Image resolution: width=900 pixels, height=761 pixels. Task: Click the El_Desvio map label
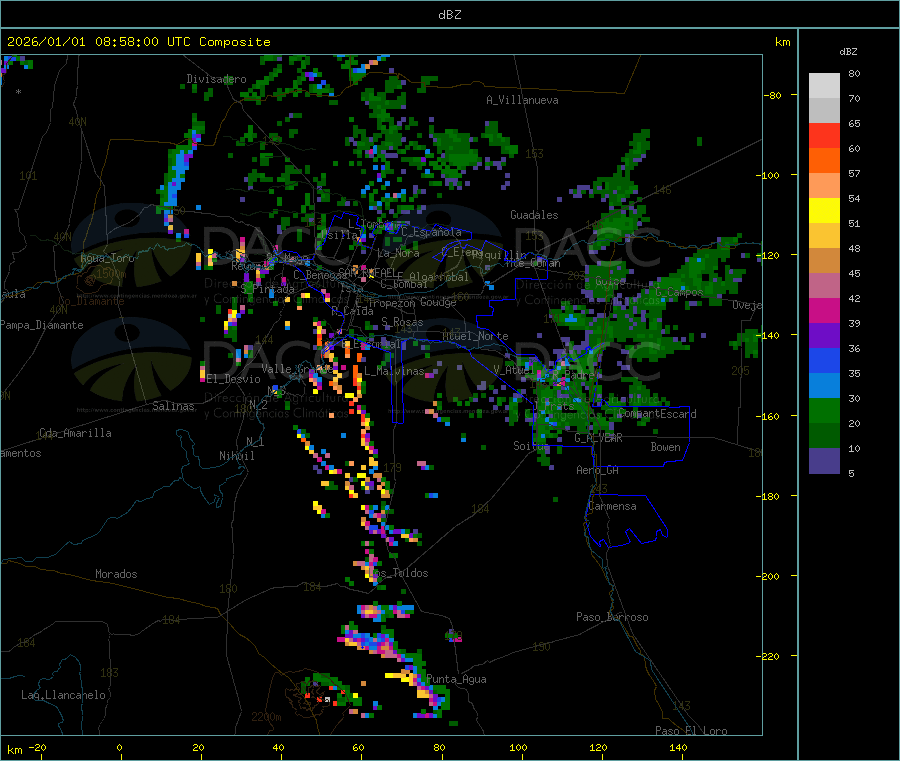point(234,379)
